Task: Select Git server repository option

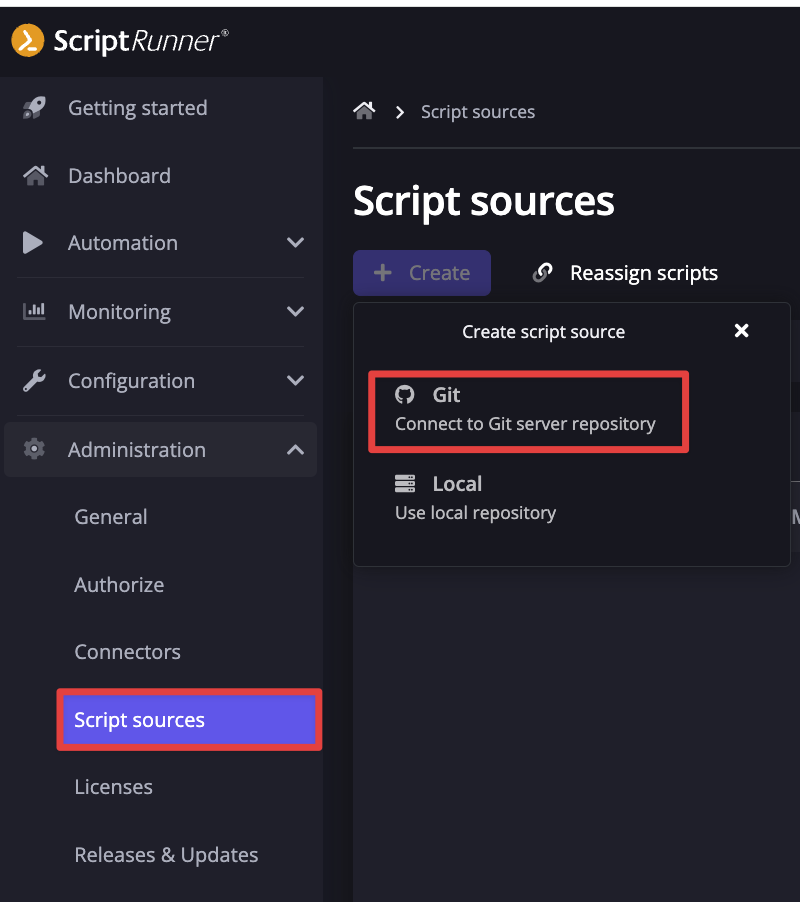Action: tap(527, 410)
